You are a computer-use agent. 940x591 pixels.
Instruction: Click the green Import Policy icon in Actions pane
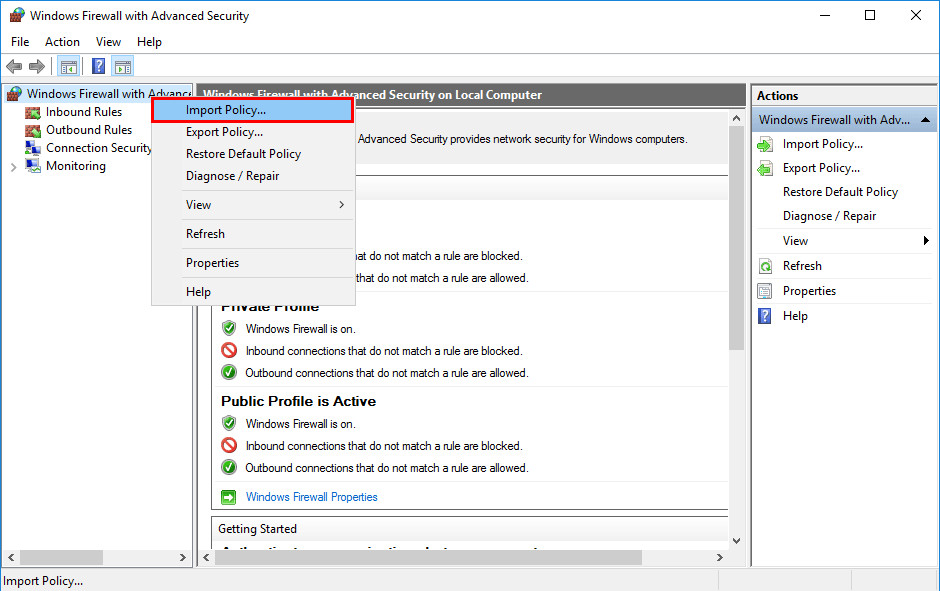pyautogui.click(x=765, y=144)
